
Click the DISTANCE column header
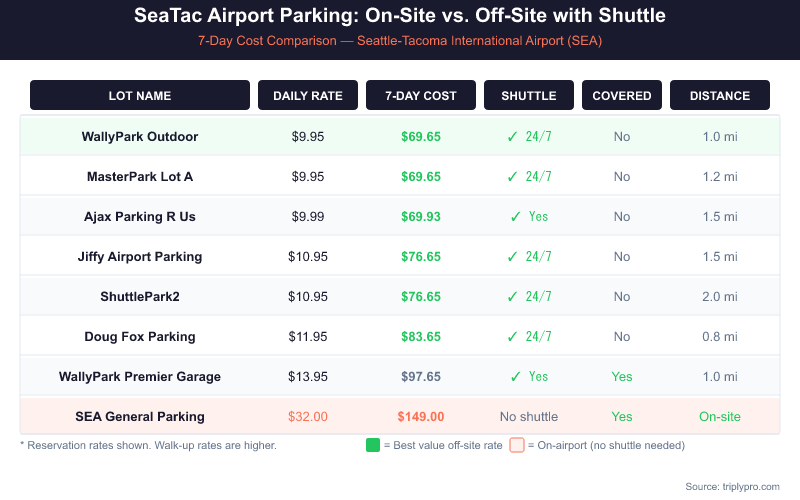pos(719,96)
